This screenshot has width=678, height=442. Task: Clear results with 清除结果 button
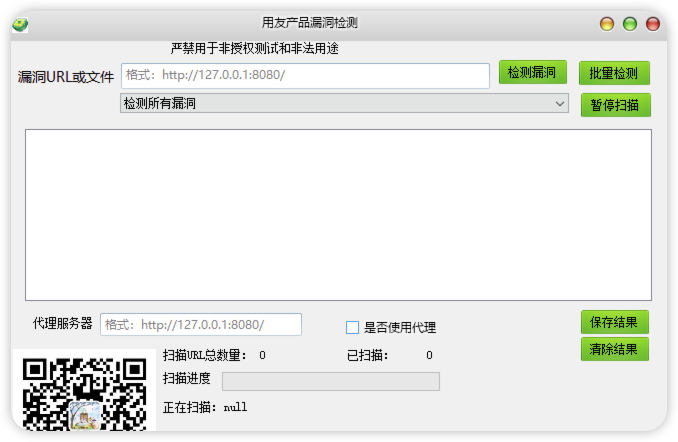coord(614,349)
